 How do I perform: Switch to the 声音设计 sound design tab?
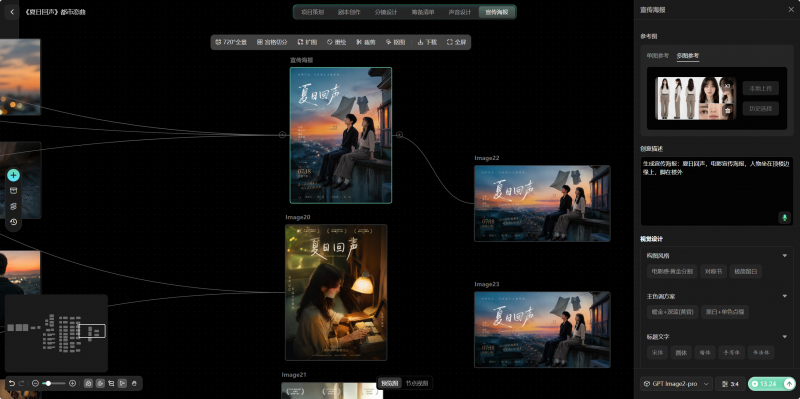[x=460, y=12]
